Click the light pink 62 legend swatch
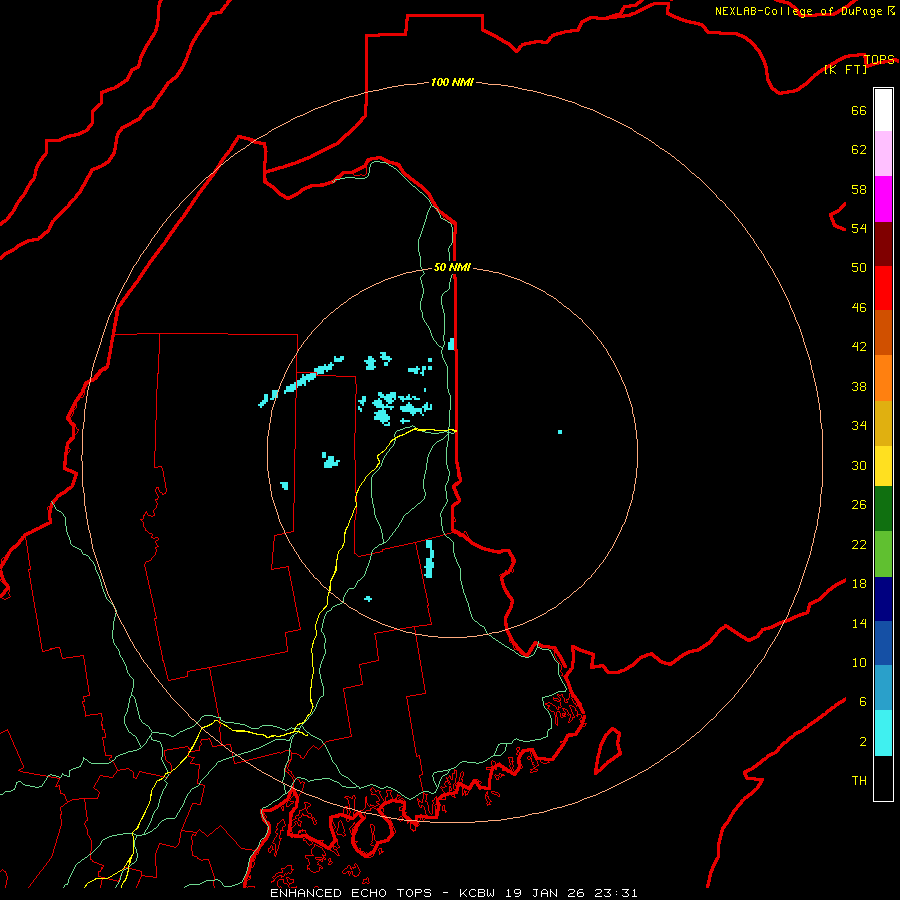The height and width of the screenshot is (900, 900). click(x=883, y=153)
